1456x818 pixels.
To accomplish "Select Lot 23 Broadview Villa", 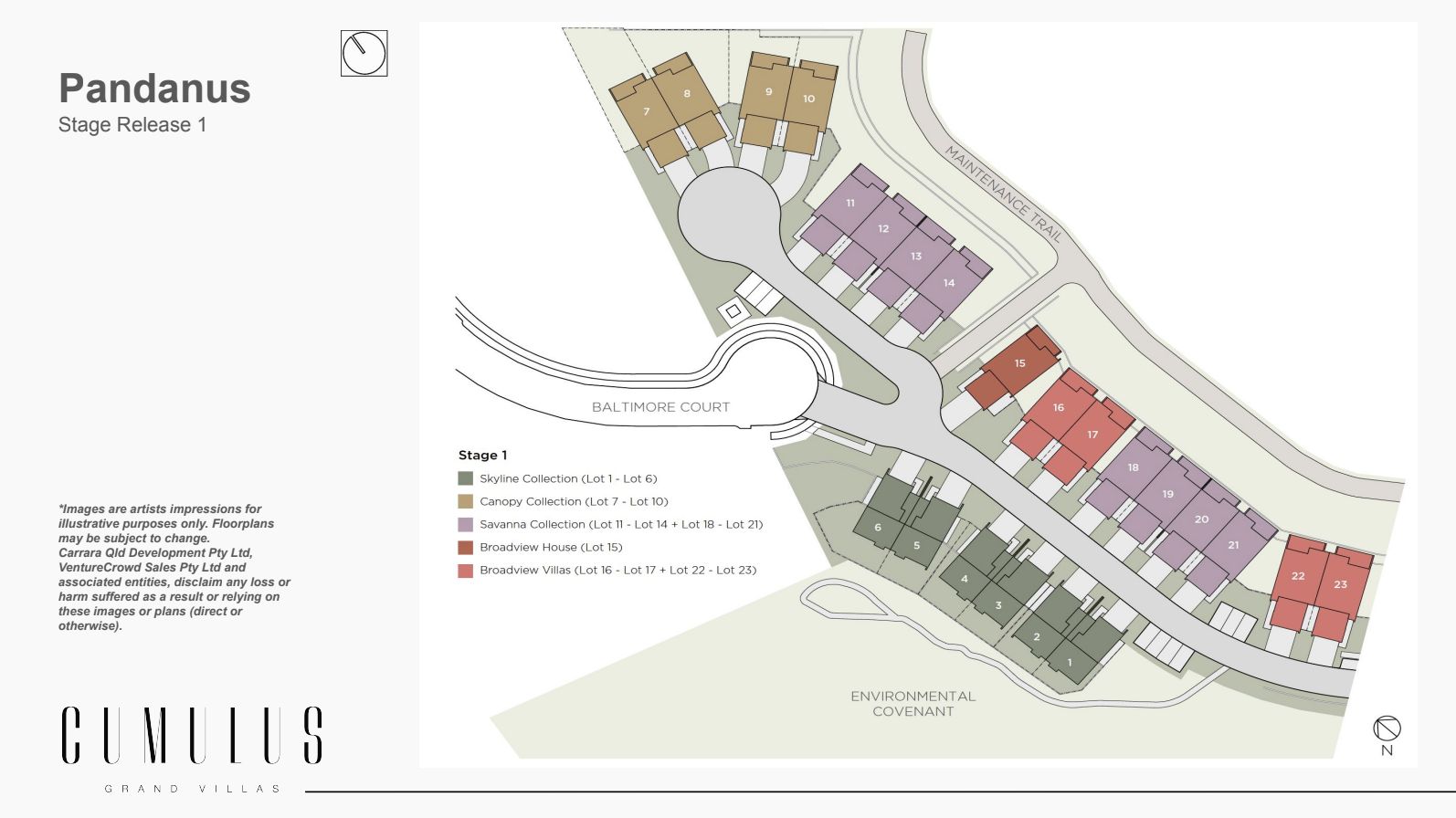I will coord(1340,584).
